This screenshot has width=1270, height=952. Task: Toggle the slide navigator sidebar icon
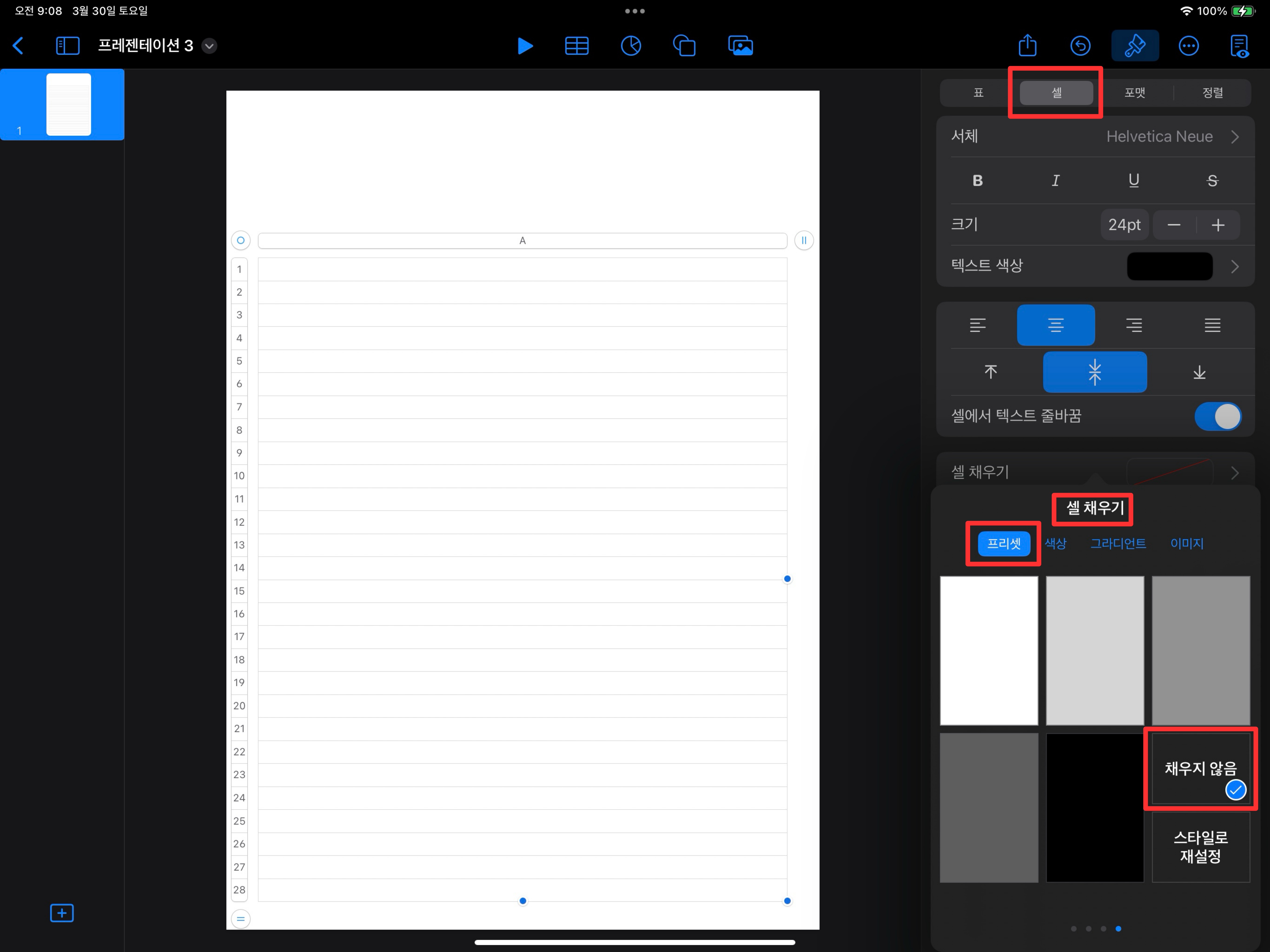67,46
